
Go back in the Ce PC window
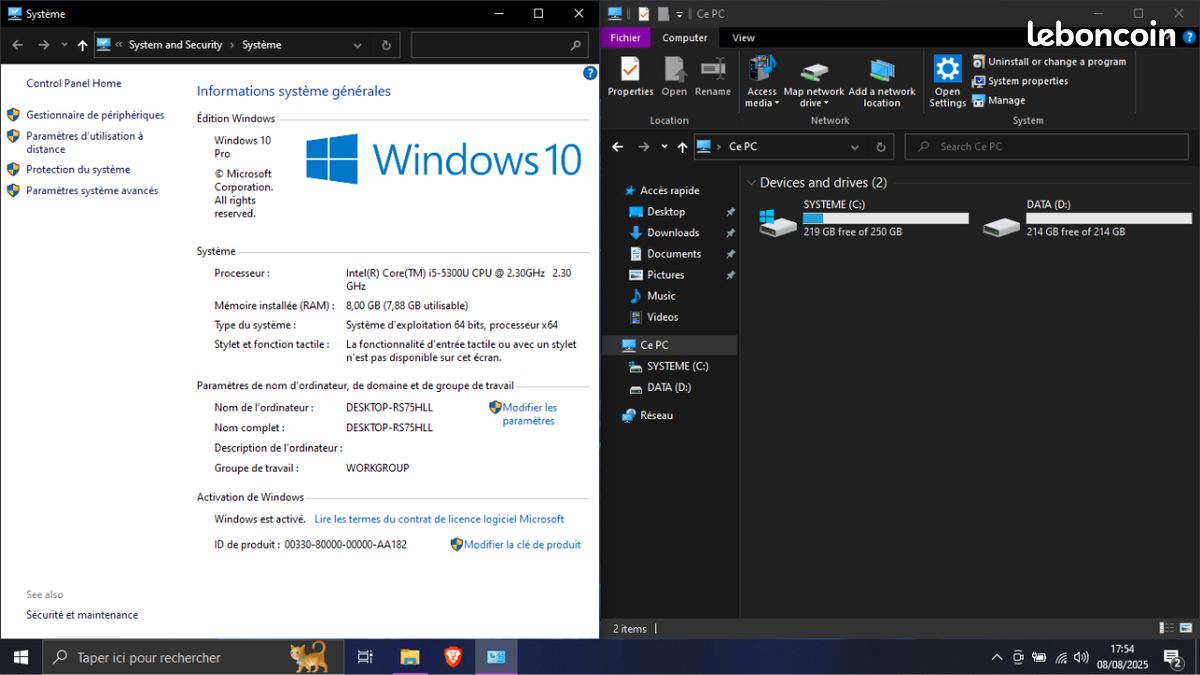(x=617, y=147)
